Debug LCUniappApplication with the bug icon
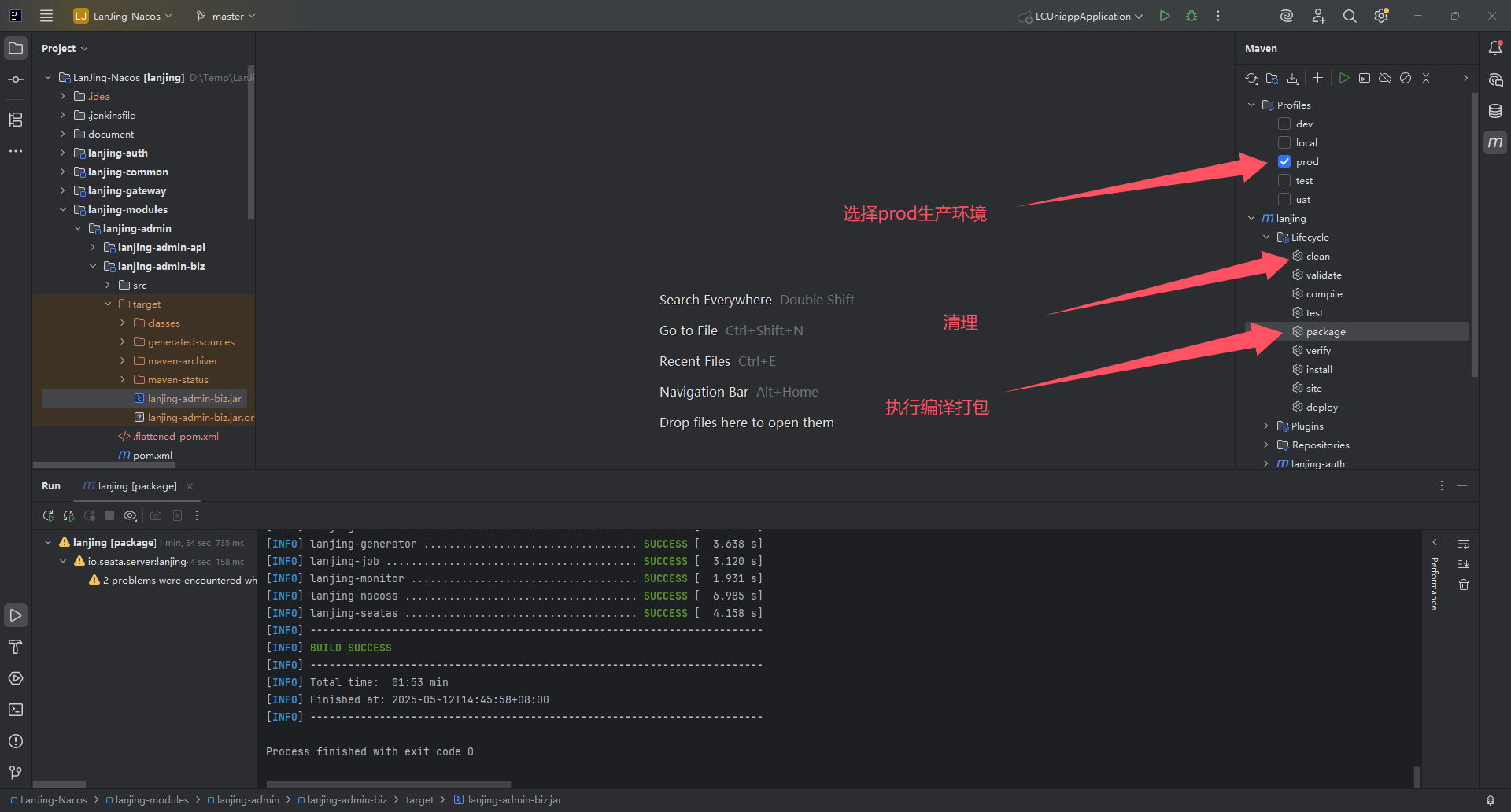 (x=1191, y=16)
